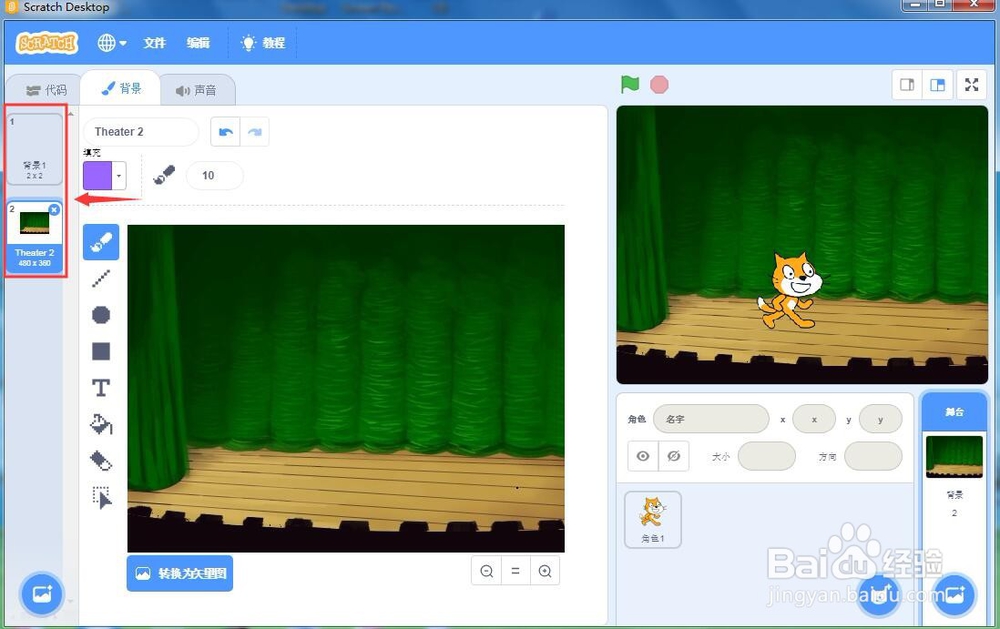1000x629 pixels.
Task: Click 转换为矢量图 convert button
Action: coord(180,574)
